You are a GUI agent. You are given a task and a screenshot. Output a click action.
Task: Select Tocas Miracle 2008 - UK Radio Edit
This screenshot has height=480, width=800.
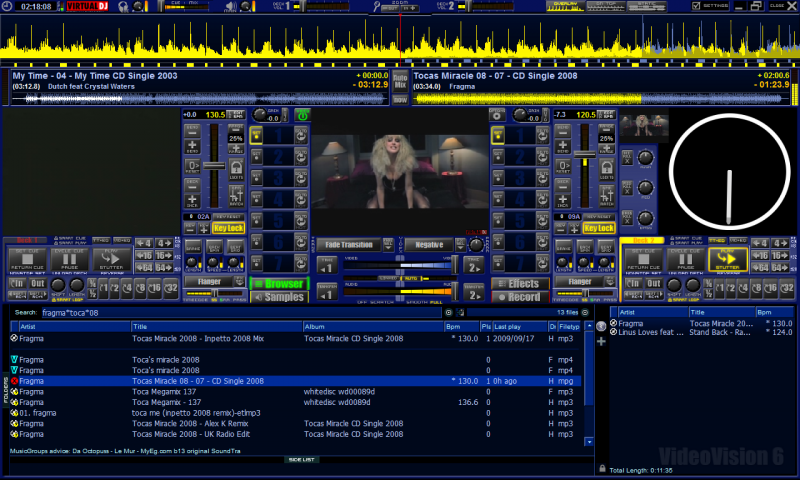point(295,434)
